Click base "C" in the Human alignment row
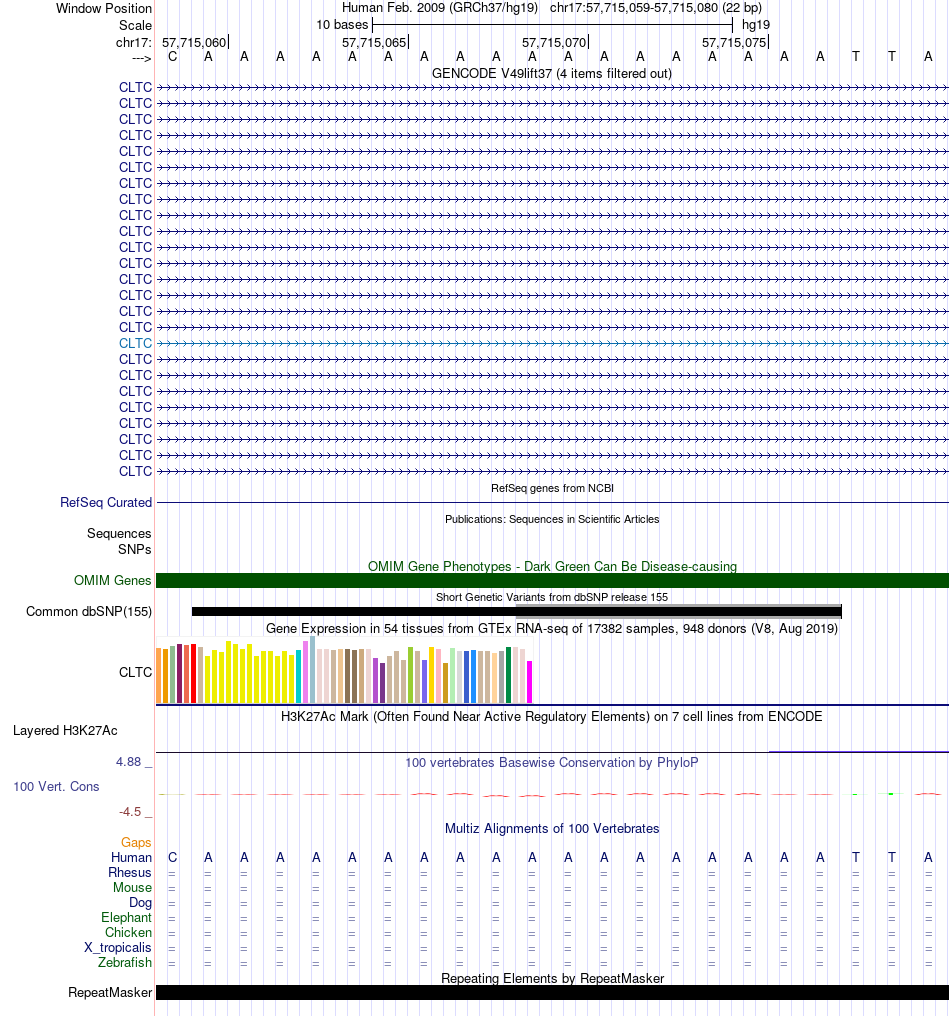950x1016 pixels. coord(172,857)
